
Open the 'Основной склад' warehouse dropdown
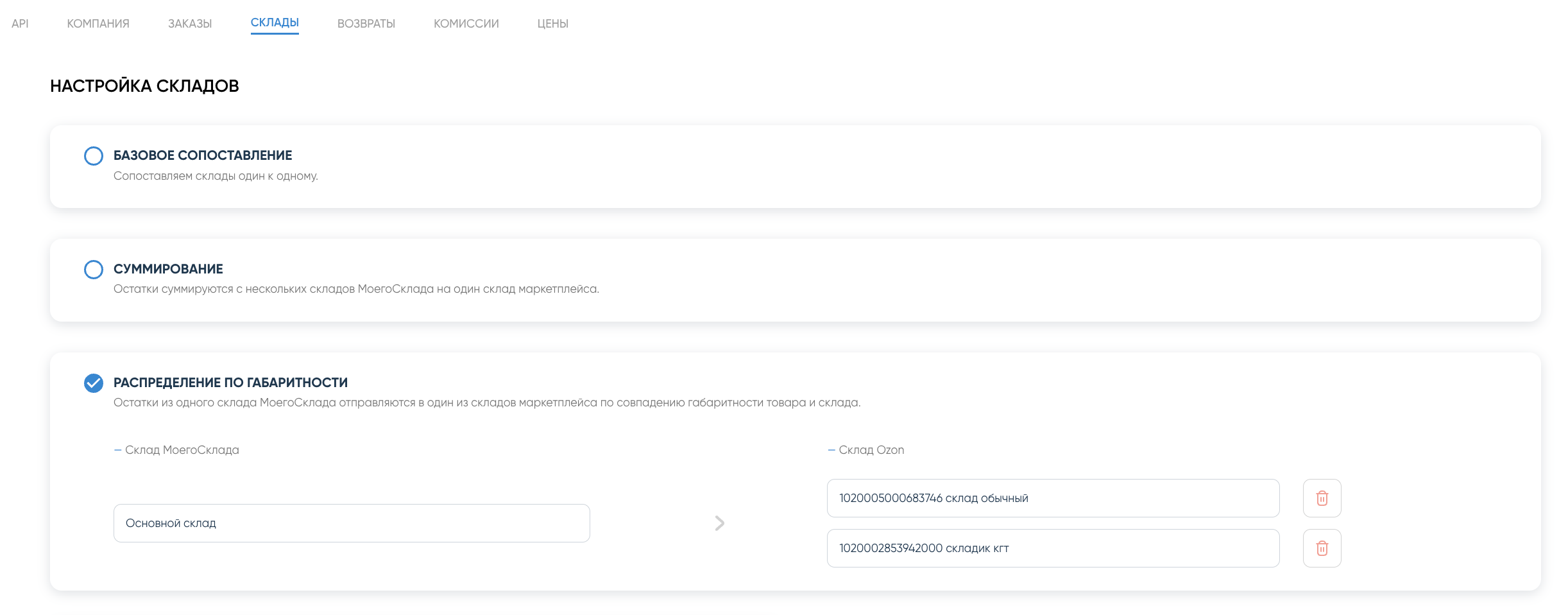351,523
